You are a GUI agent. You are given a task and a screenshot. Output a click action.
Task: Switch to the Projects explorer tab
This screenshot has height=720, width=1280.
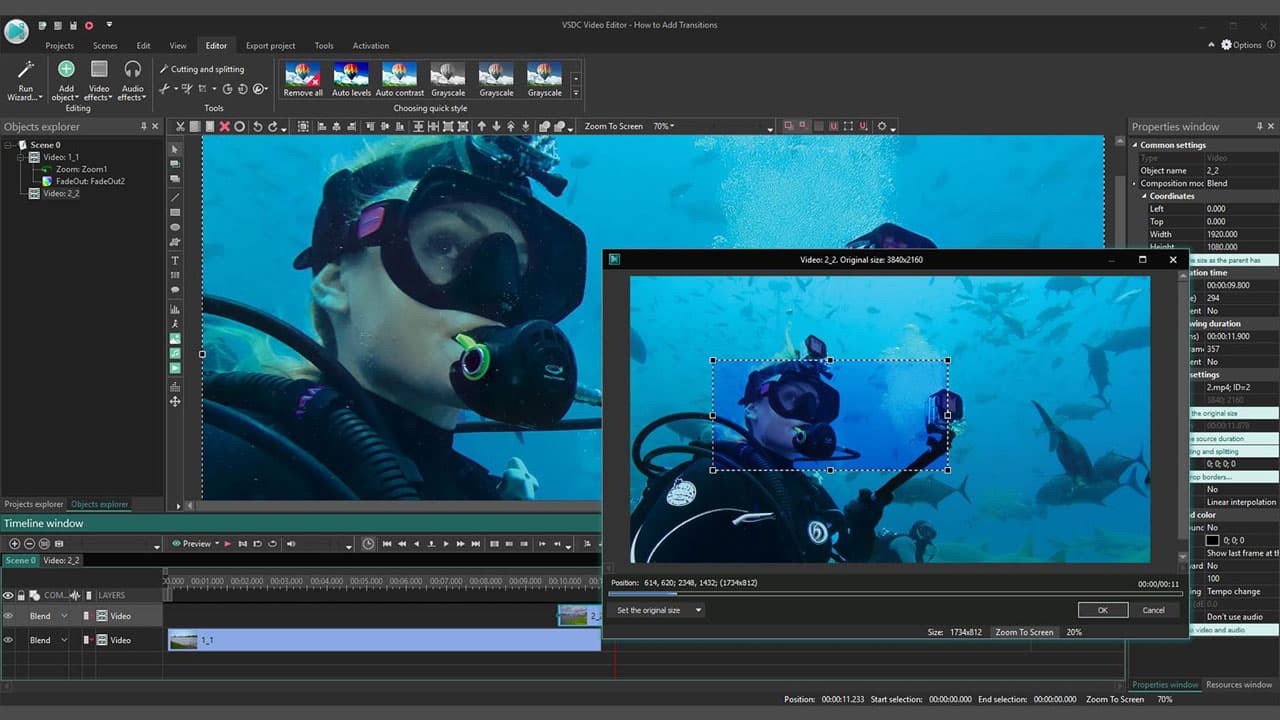click(x=34, y=503)
